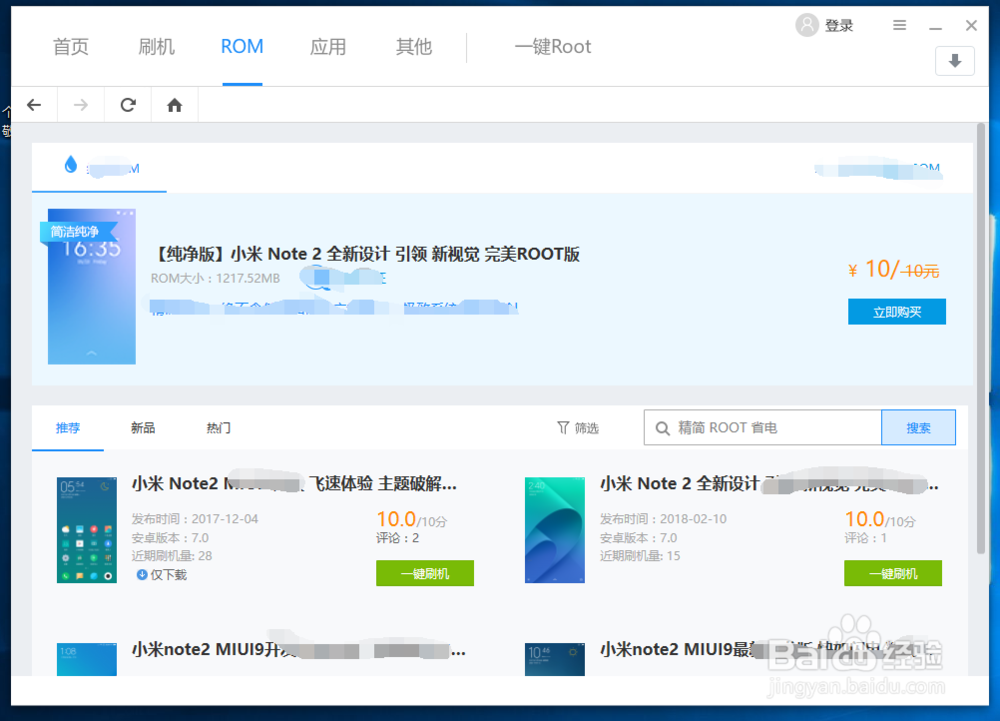Click the ¥ 10 price text
This screenshot has width=1000, height=721.
pyautogui.click(x=893, y=270)
